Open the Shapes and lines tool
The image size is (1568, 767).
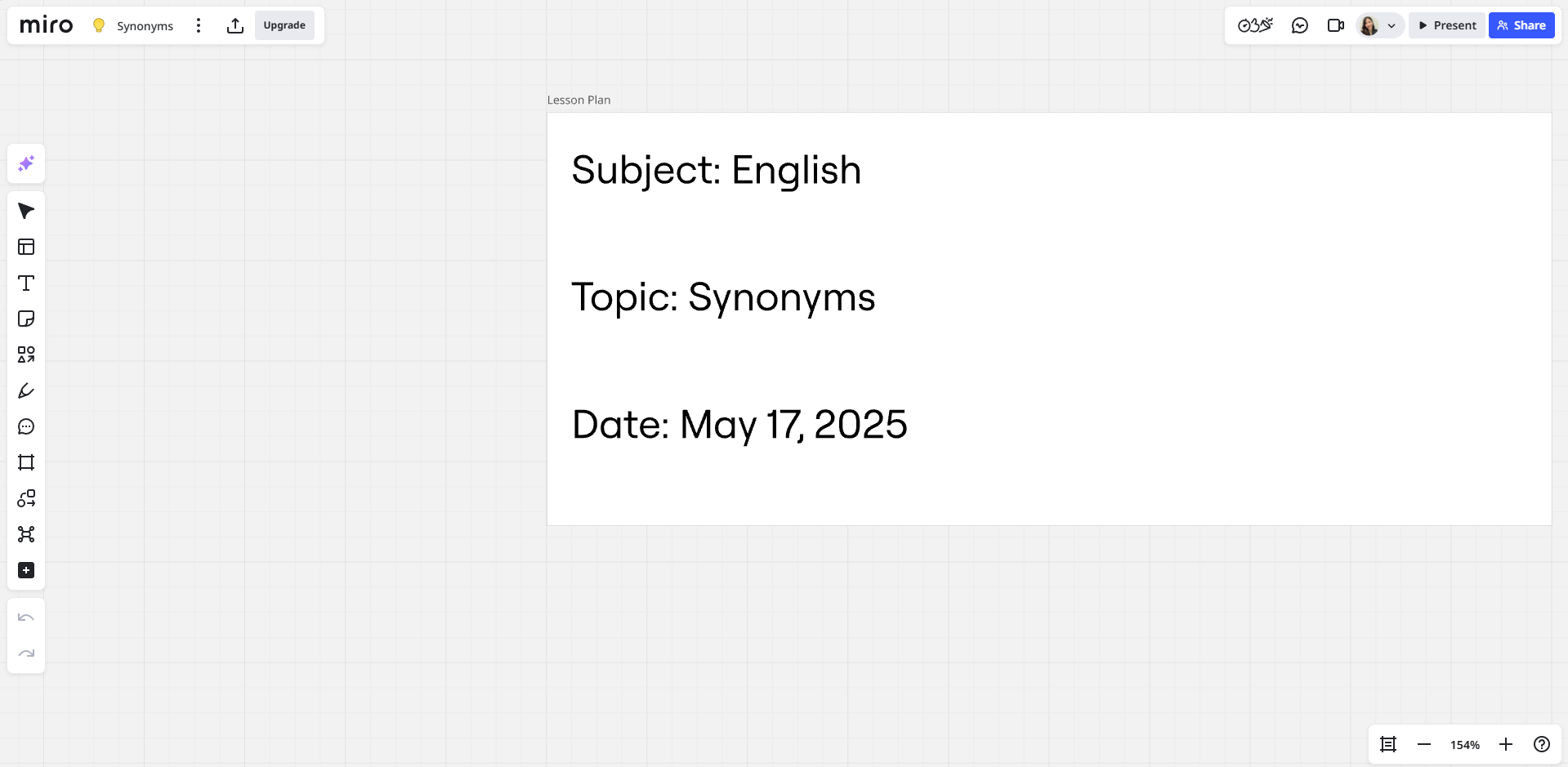[26, 355]
